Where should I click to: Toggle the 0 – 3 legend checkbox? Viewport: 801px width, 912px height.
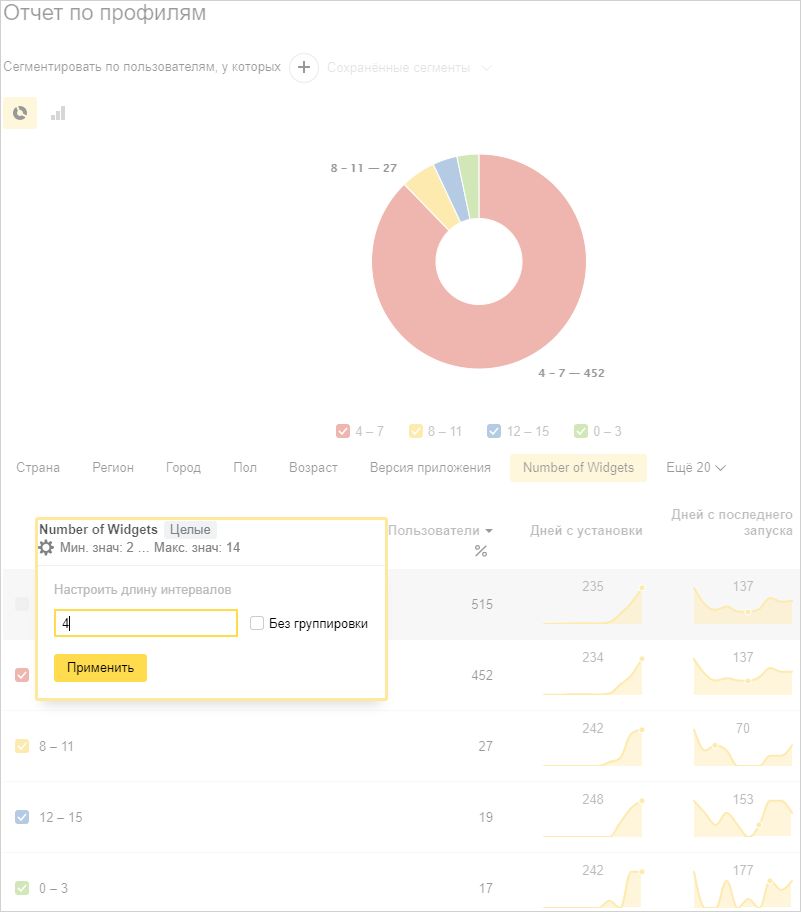coord(581,431)
